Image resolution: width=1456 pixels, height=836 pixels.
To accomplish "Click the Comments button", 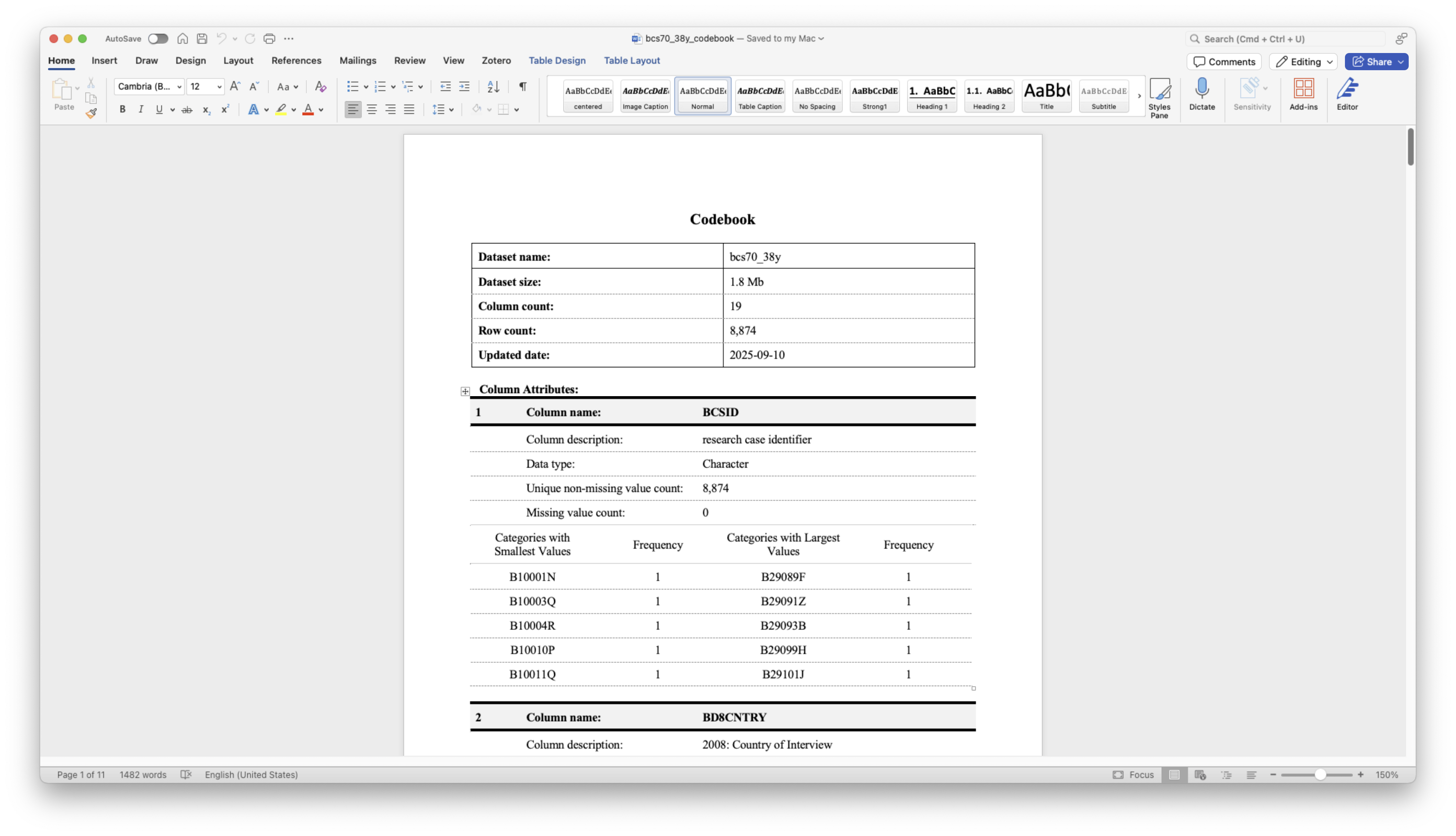I will click(x=1224, y=62).
